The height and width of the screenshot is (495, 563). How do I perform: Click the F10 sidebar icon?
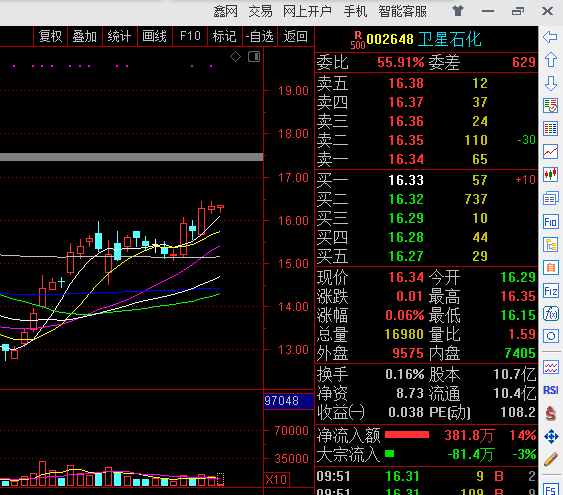550,221
